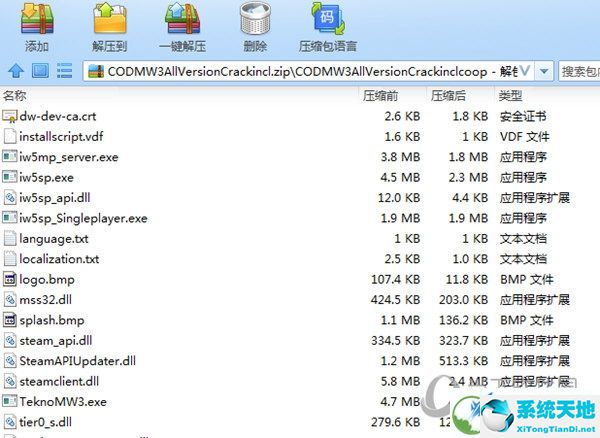Click the VDF 文件 type cell
This screenshot has height=438, width=600.
coord(524,137)
